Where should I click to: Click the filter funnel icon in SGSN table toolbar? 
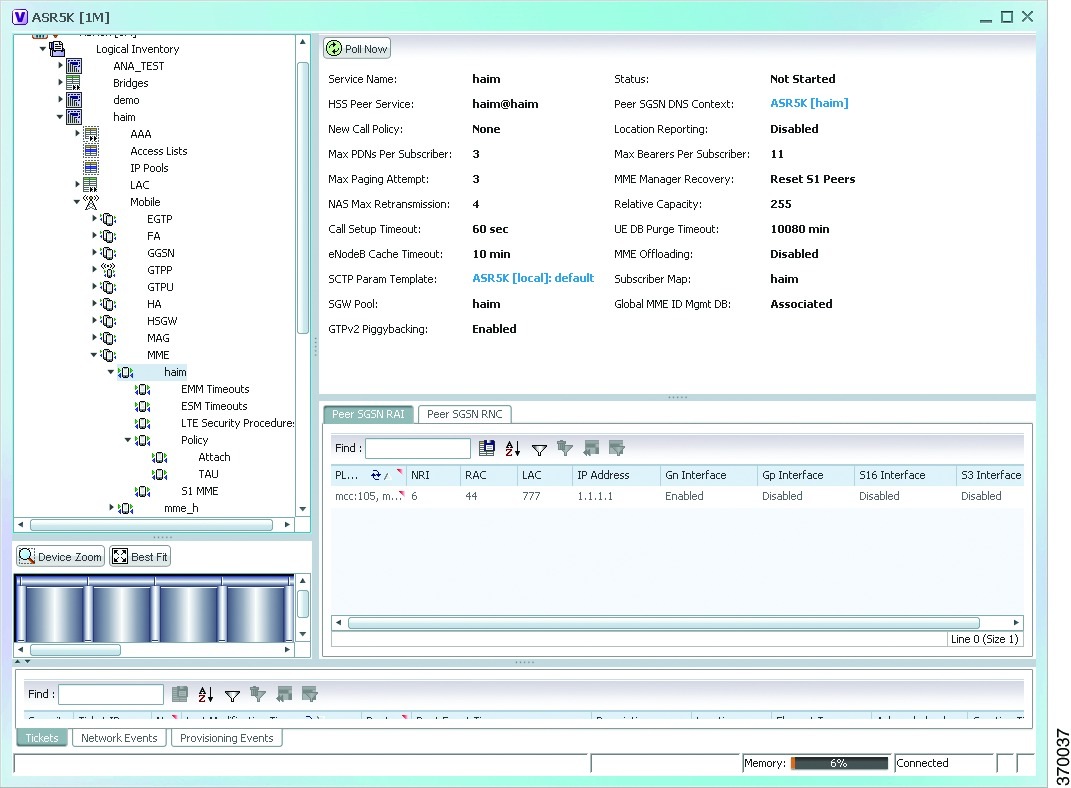pos(539,449)
